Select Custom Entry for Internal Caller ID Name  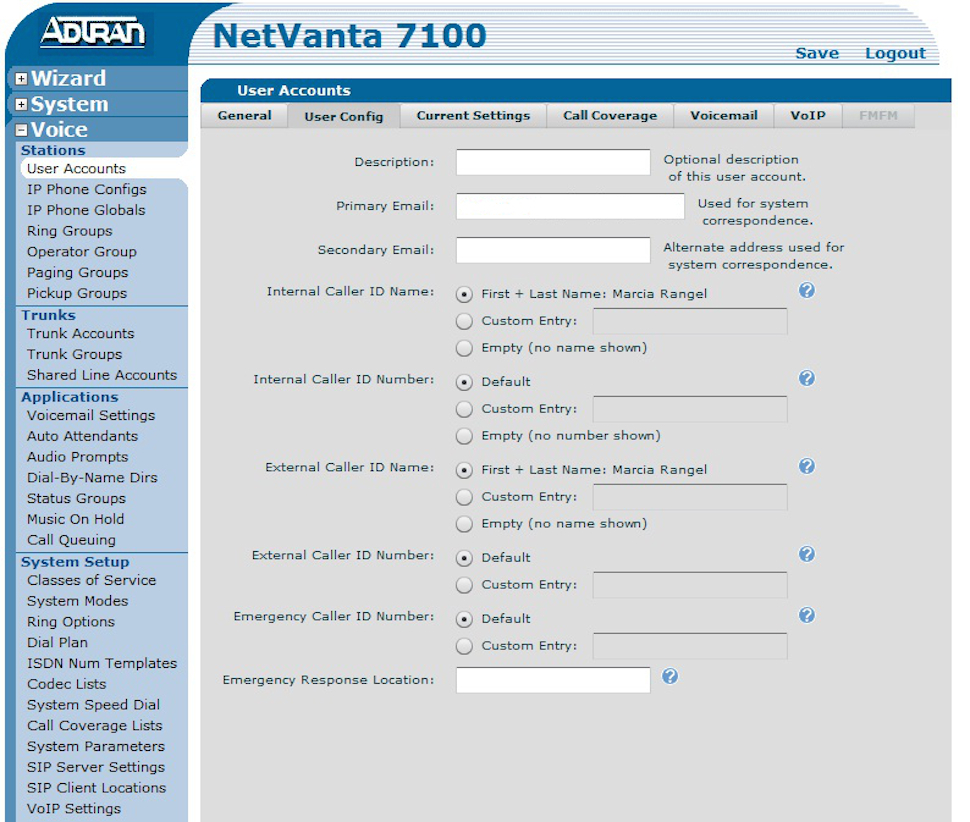coord(464,321)
